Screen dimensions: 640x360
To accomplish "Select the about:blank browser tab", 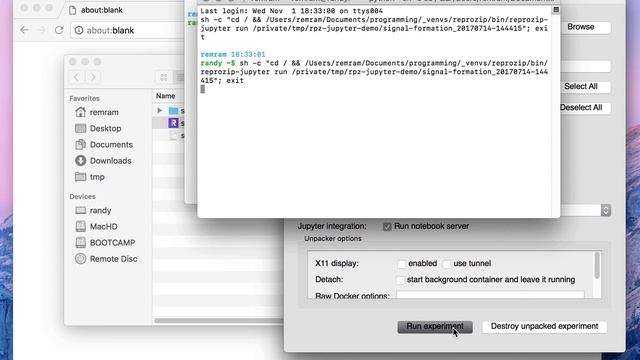I will (x=101, y=10).
